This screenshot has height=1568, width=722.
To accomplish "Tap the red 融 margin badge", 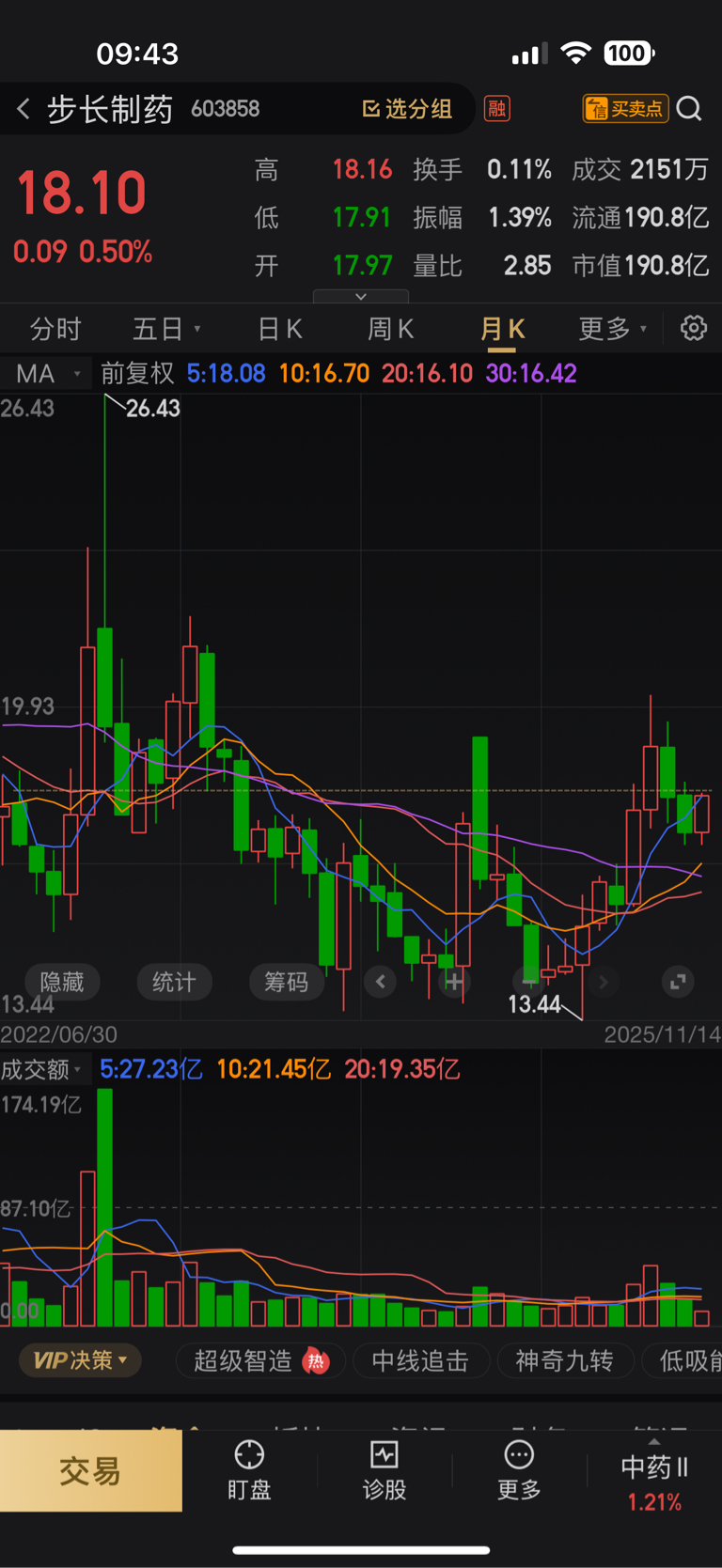I will pos(496,109).
